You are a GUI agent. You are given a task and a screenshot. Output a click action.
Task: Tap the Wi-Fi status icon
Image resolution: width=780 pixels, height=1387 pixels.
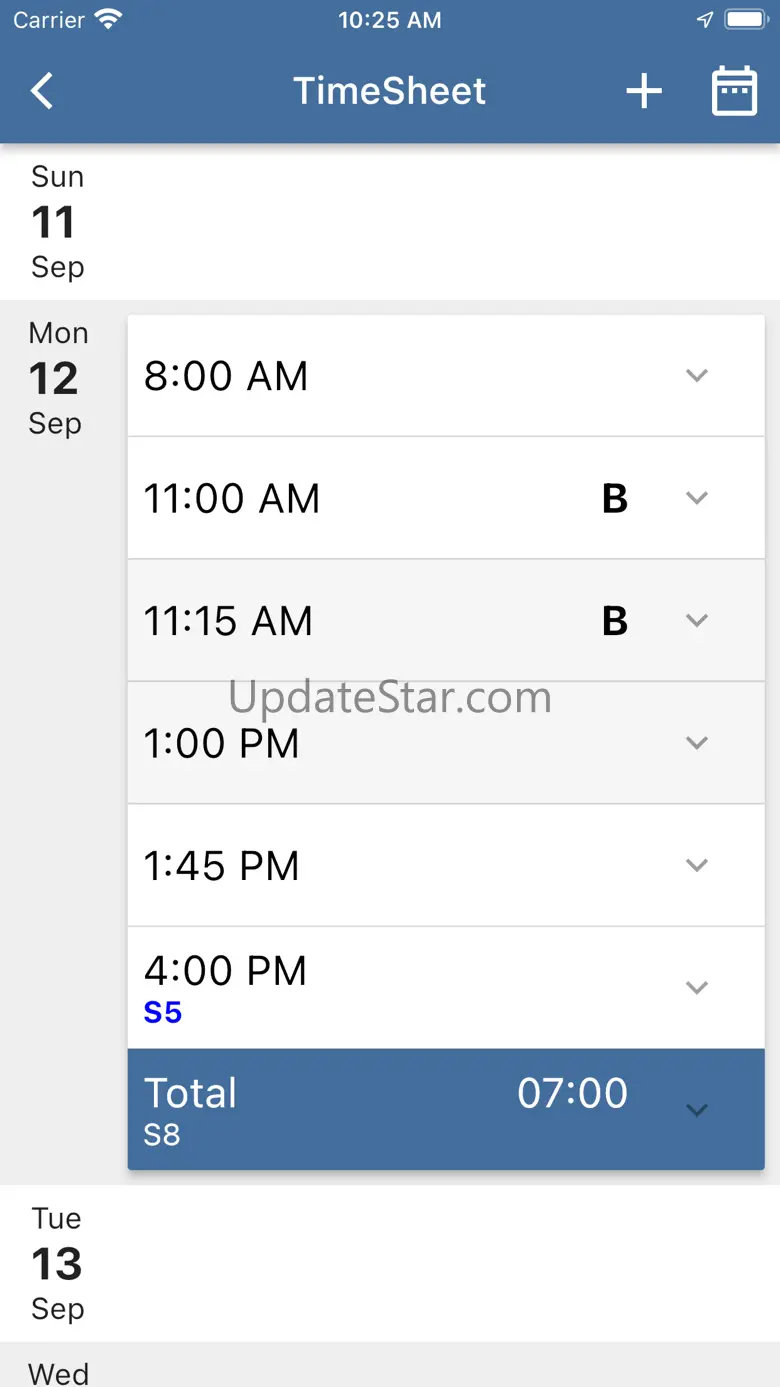pos(107,19)
